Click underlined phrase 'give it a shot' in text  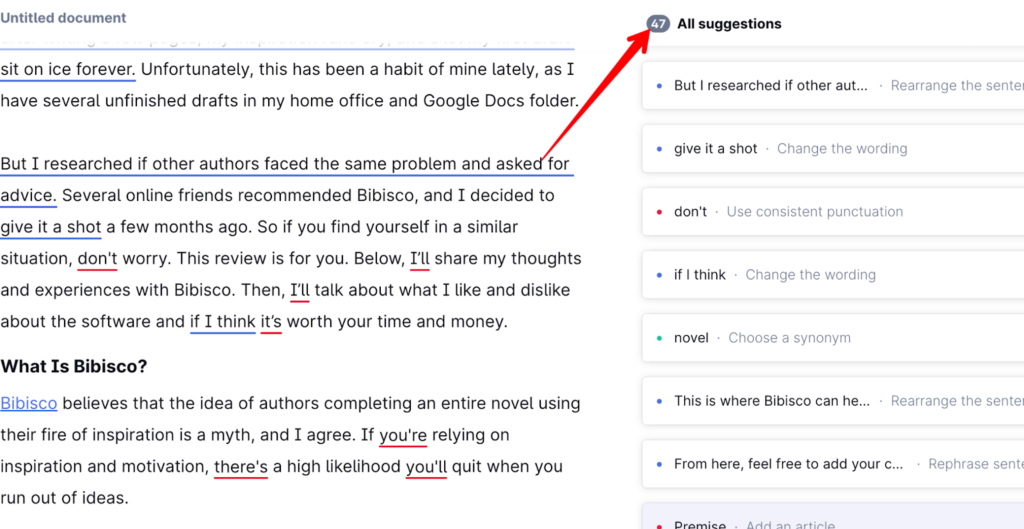(x=51, y=227)
